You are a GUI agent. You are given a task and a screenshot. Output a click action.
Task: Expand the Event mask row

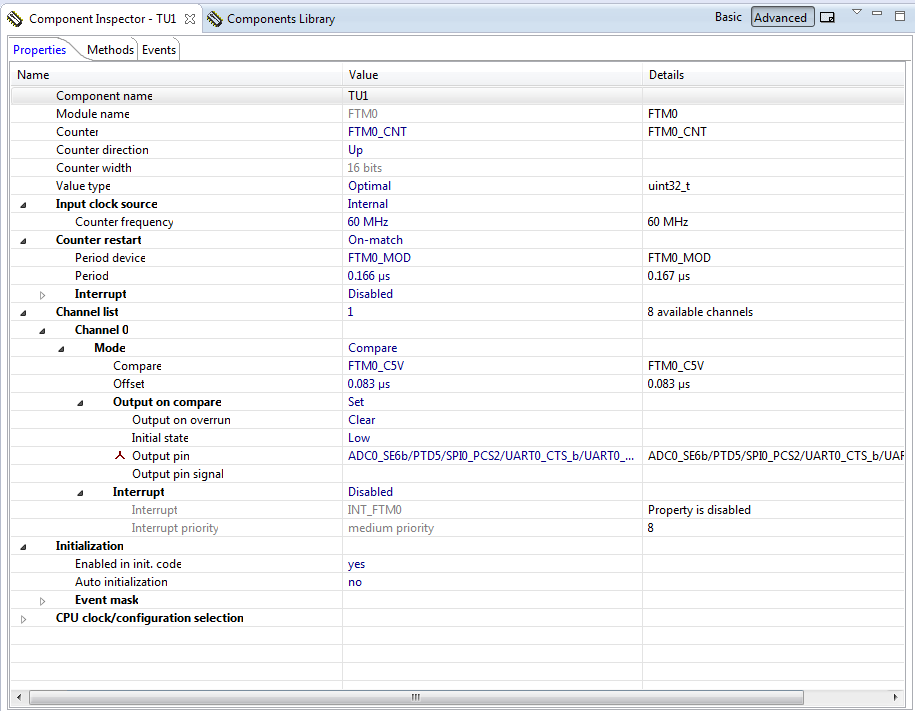pyautogui.click(x=42, y=601)
